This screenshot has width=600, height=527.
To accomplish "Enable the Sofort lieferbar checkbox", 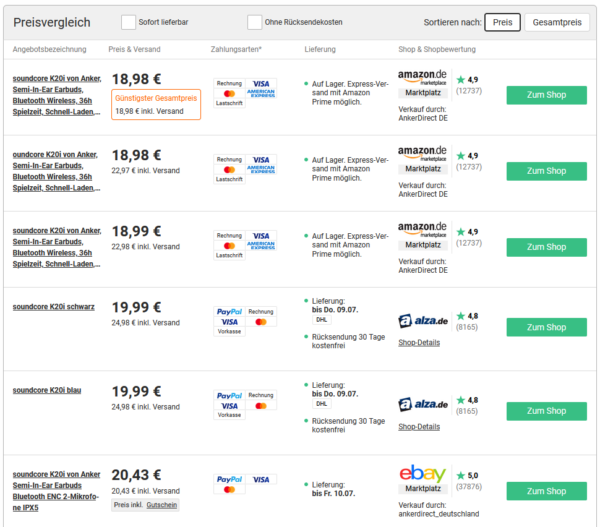I will [x=128, y=22].
